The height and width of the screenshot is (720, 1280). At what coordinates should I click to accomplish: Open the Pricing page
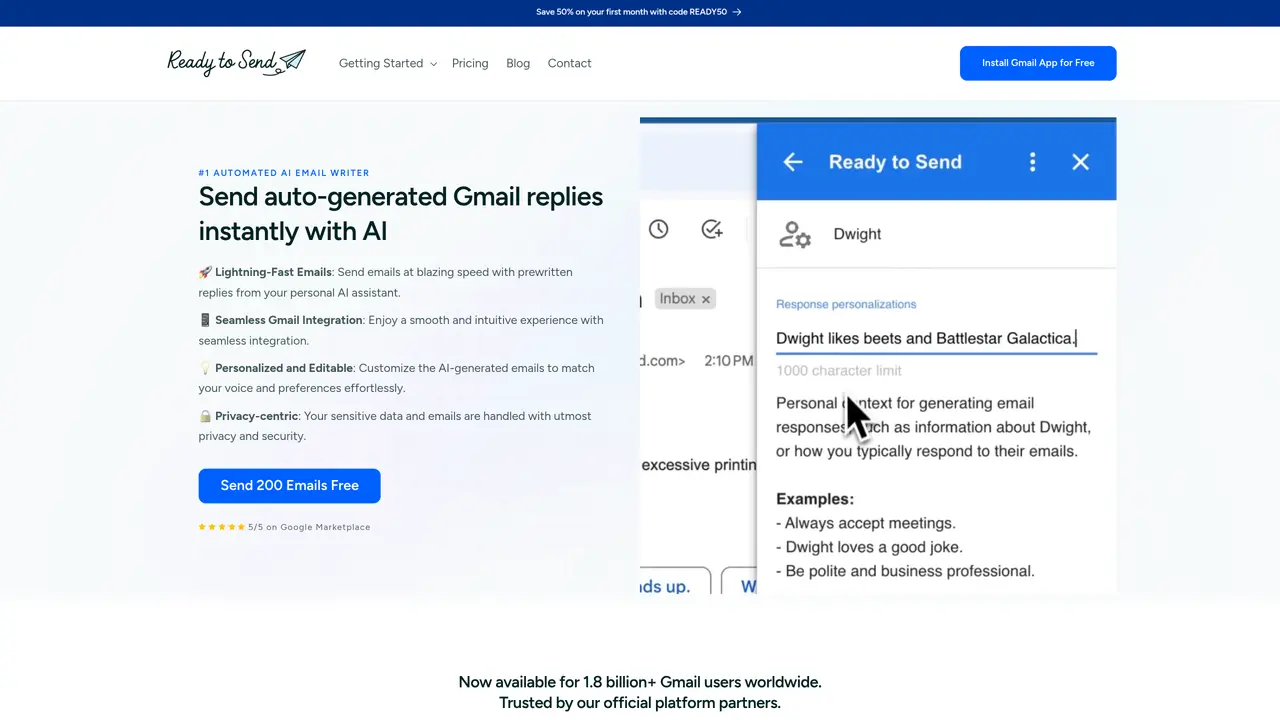[x=470, y=63]
